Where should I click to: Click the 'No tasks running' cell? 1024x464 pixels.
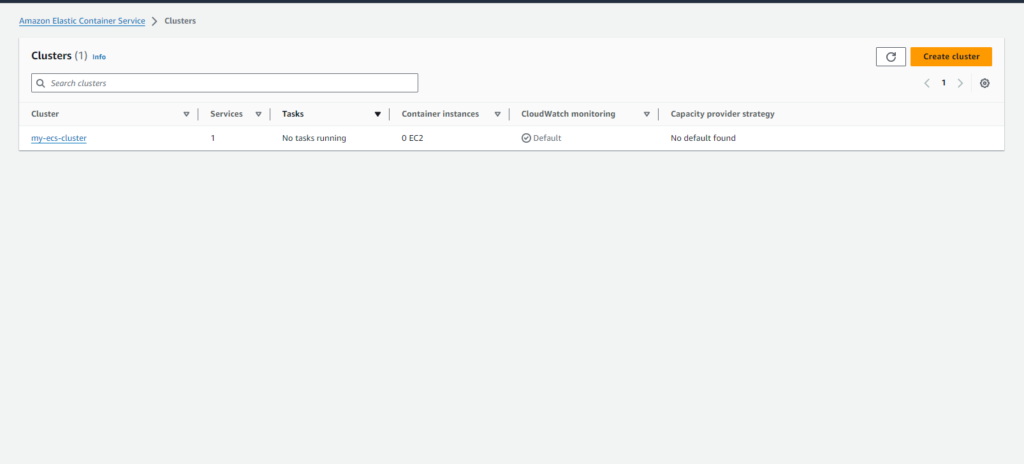point(314,138)
